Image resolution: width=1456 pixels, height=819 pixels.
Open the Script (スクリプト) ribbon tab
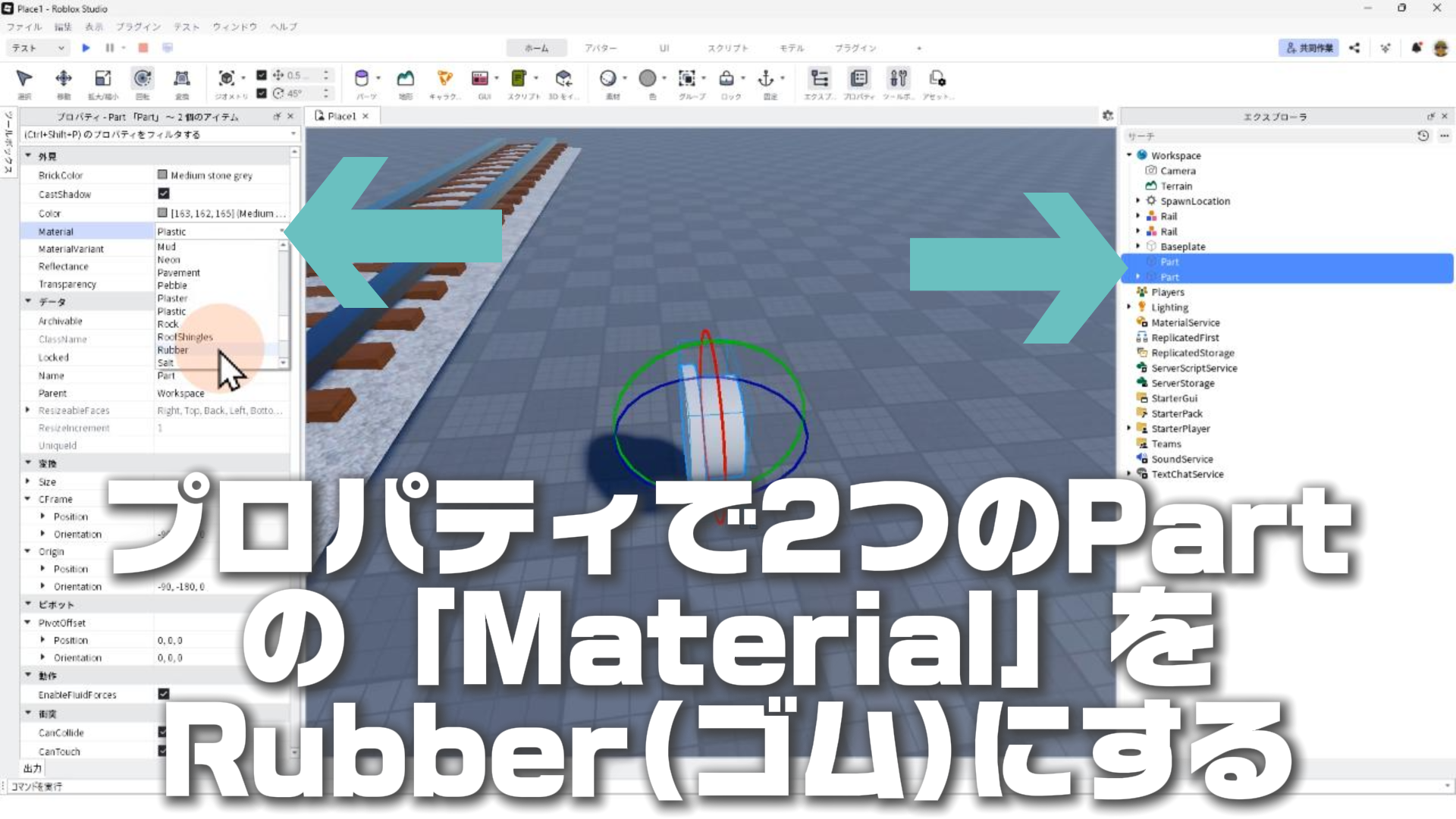[727, 48]
